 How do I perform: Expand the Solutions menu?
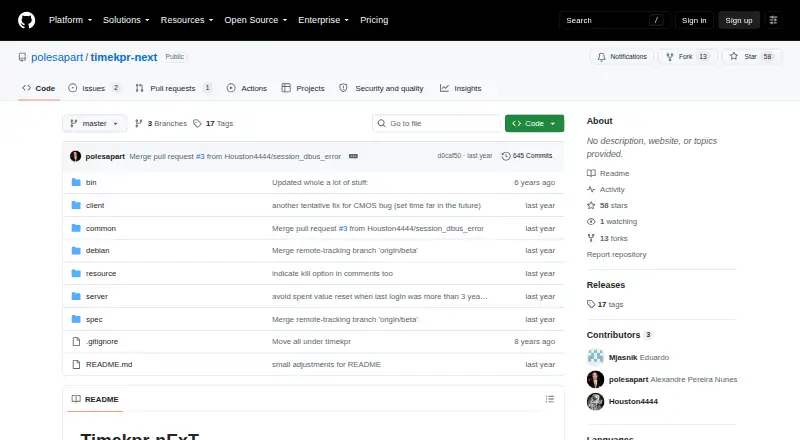[x=126, y=20]
